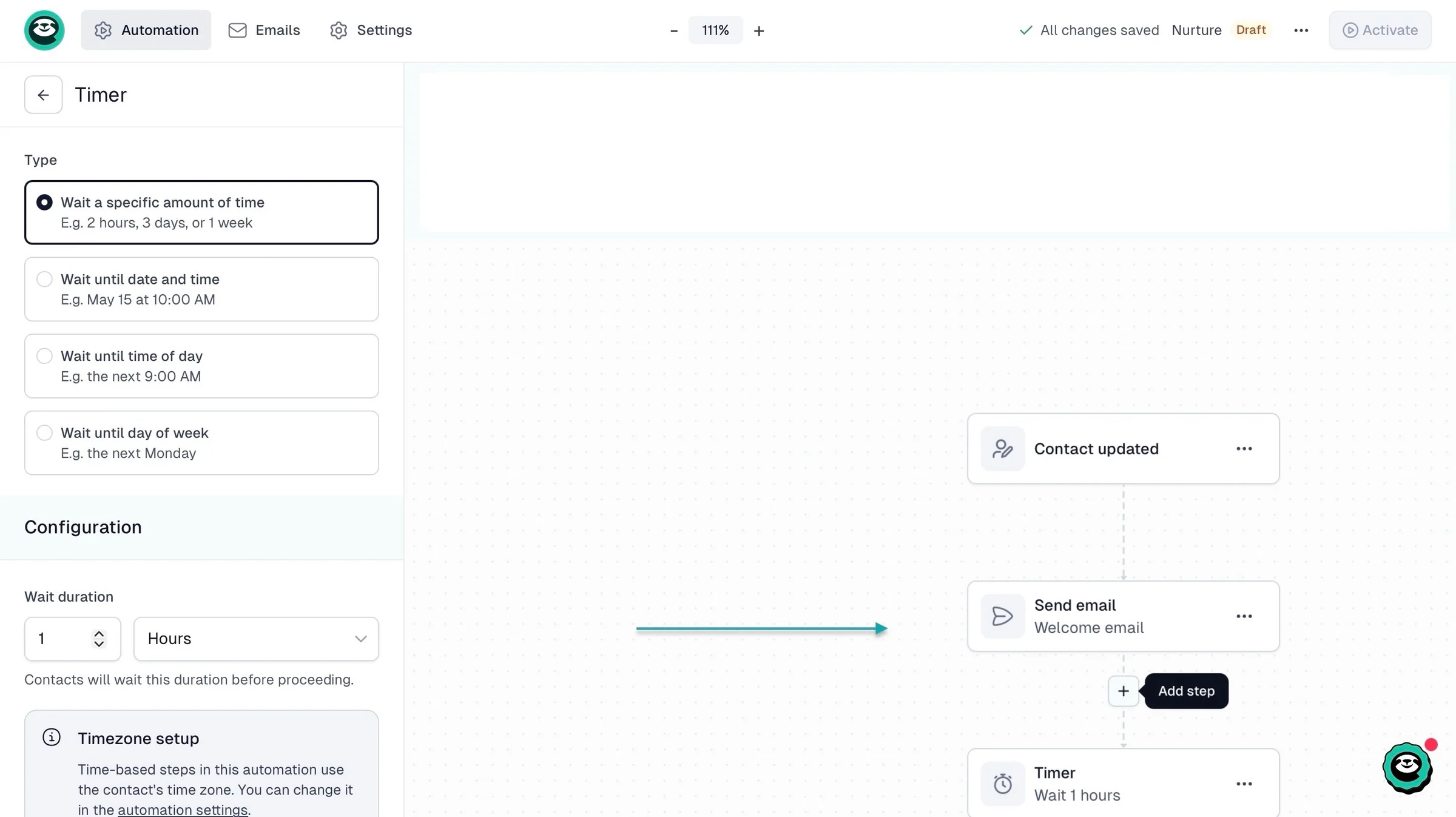Select the Send email Welcome email card
Image resolution: width=1456 pixels, height=817 pixels.
(x=1123, y=616)
